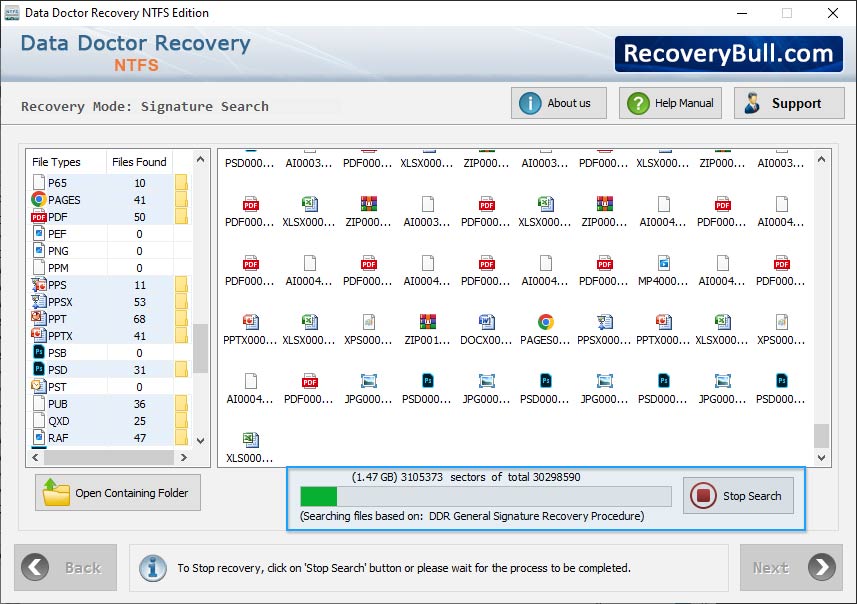Select the QXD file type row
This screenshot has width=857, height=604.
(109, 421)
